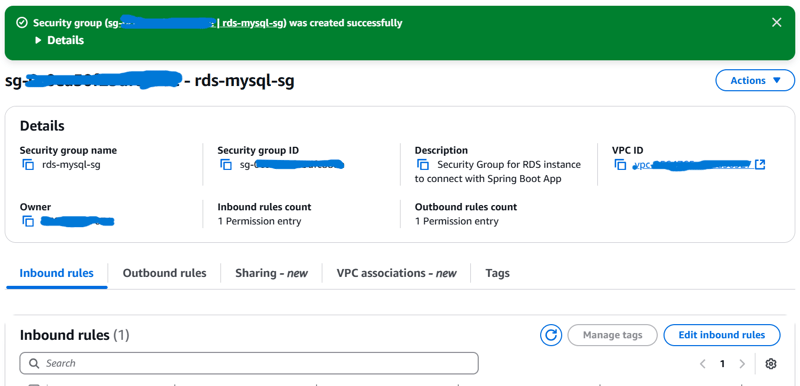Copy the Security group ID value

tap(226, 165)
